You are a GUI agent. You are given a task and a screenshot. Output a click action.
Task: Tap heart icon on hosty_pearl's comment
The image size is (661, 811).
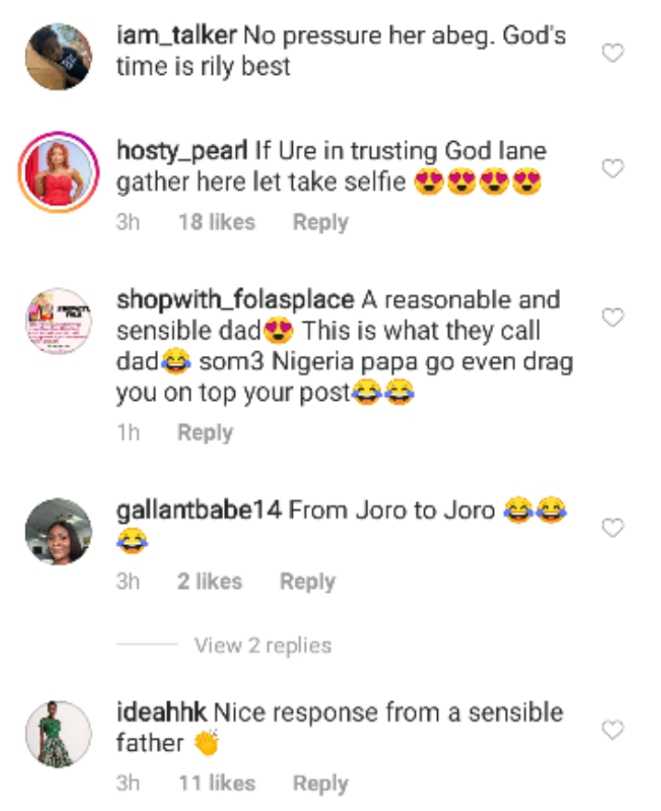click(611, 169)
